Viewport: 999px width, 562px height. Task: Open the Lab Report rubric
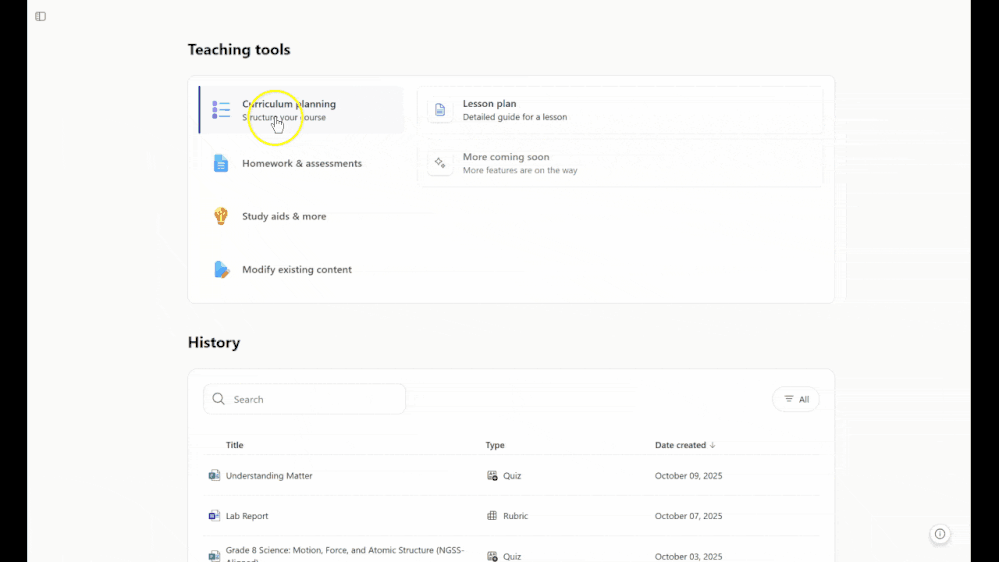click(247, 516)
